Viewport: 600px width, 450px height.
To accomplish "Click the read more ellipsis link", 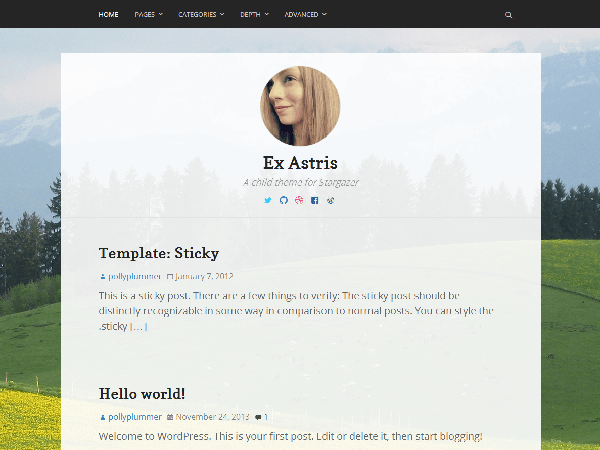I will [139, 326].
